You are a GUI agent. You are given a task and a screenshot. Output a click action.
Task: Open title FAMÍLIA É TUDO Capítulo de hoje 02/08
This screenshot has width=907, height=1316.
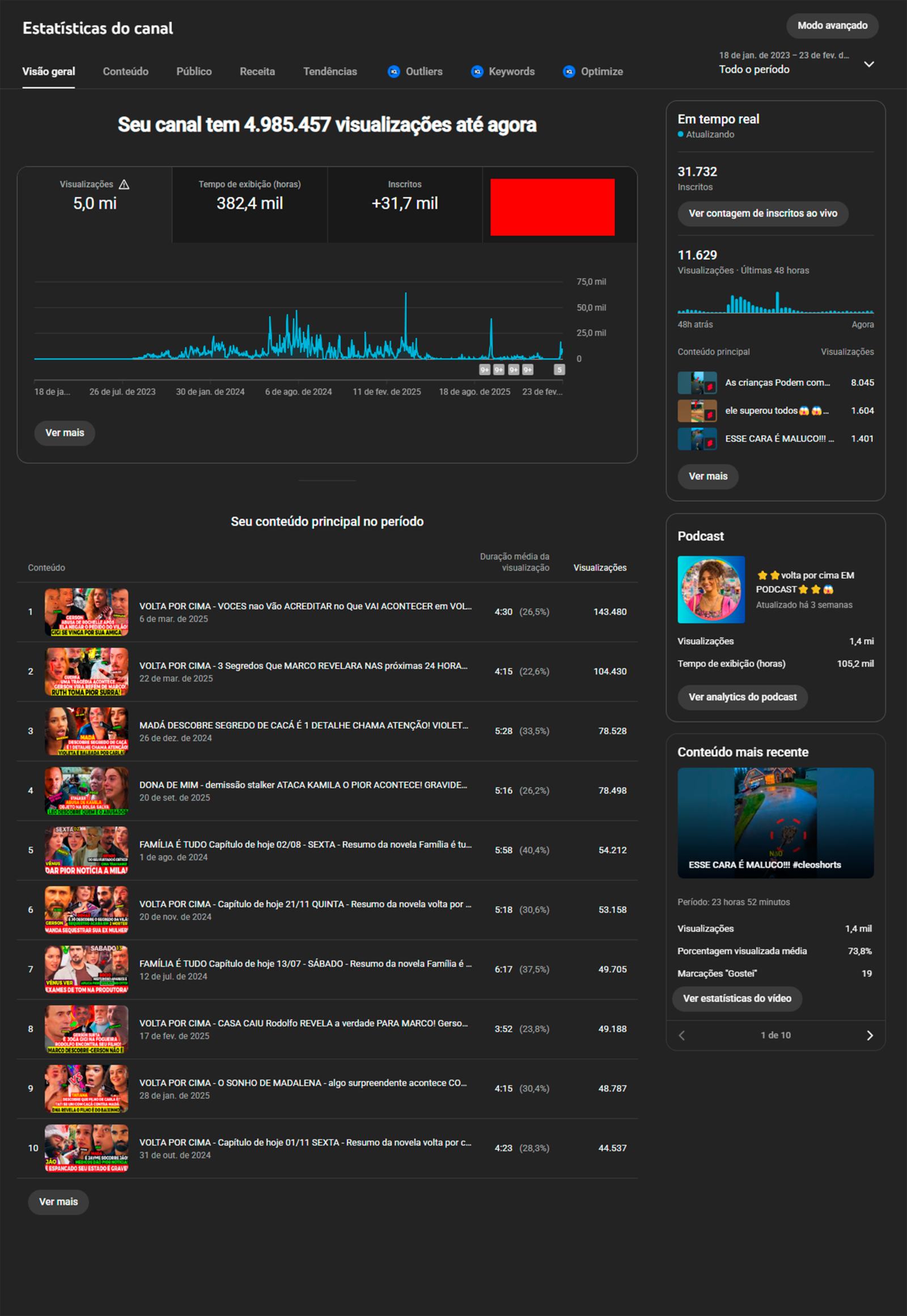click(x=306, y=845)
